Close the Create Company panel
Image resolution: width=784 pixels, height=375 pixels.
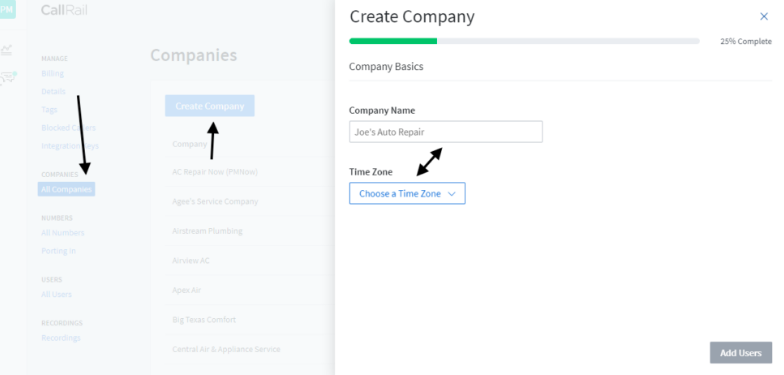click(764, 16)
